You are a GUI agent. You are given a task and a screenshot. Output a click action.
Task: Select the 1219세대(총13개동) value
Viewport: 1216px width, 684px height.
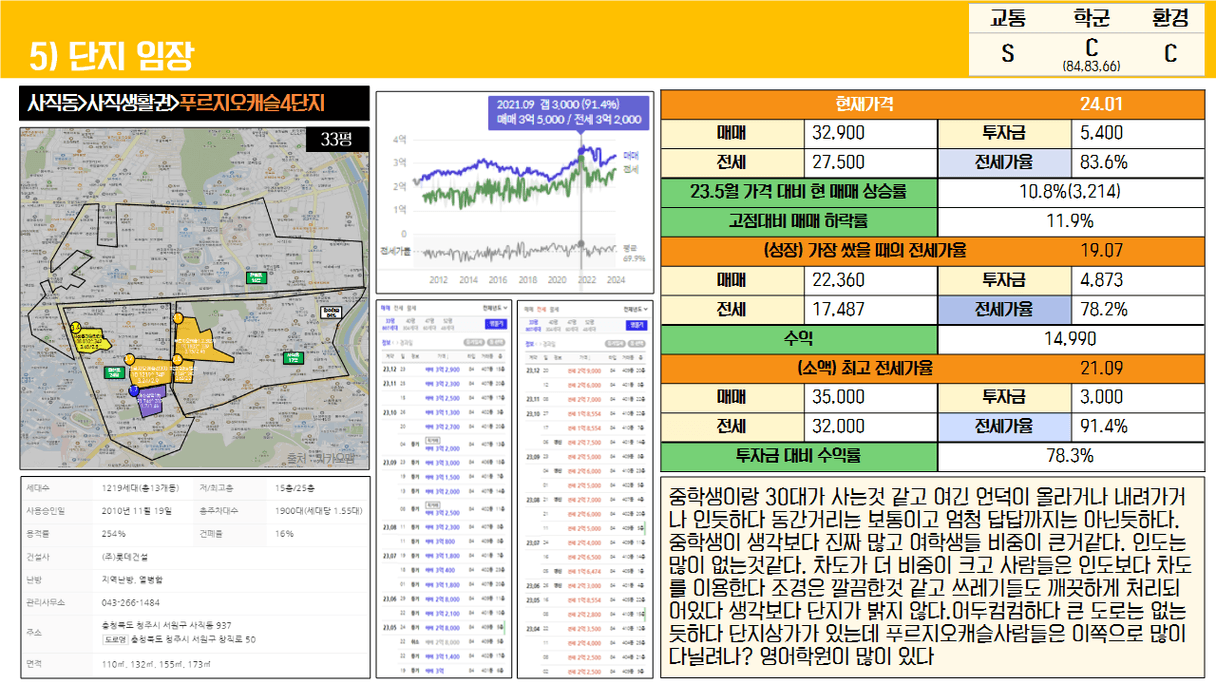click(x=142, y=487)
